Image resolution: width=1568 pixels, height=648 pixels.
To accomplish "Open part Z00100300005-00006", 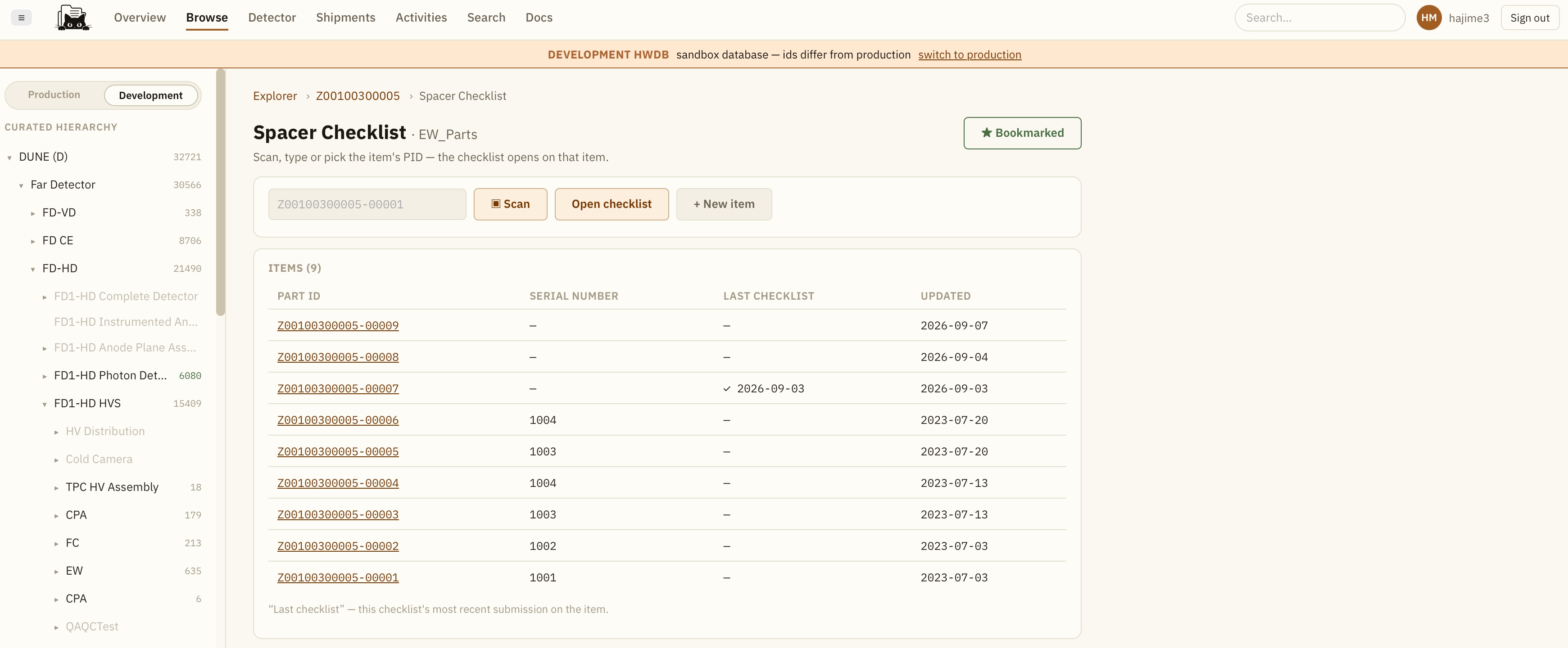I will 338,420.
